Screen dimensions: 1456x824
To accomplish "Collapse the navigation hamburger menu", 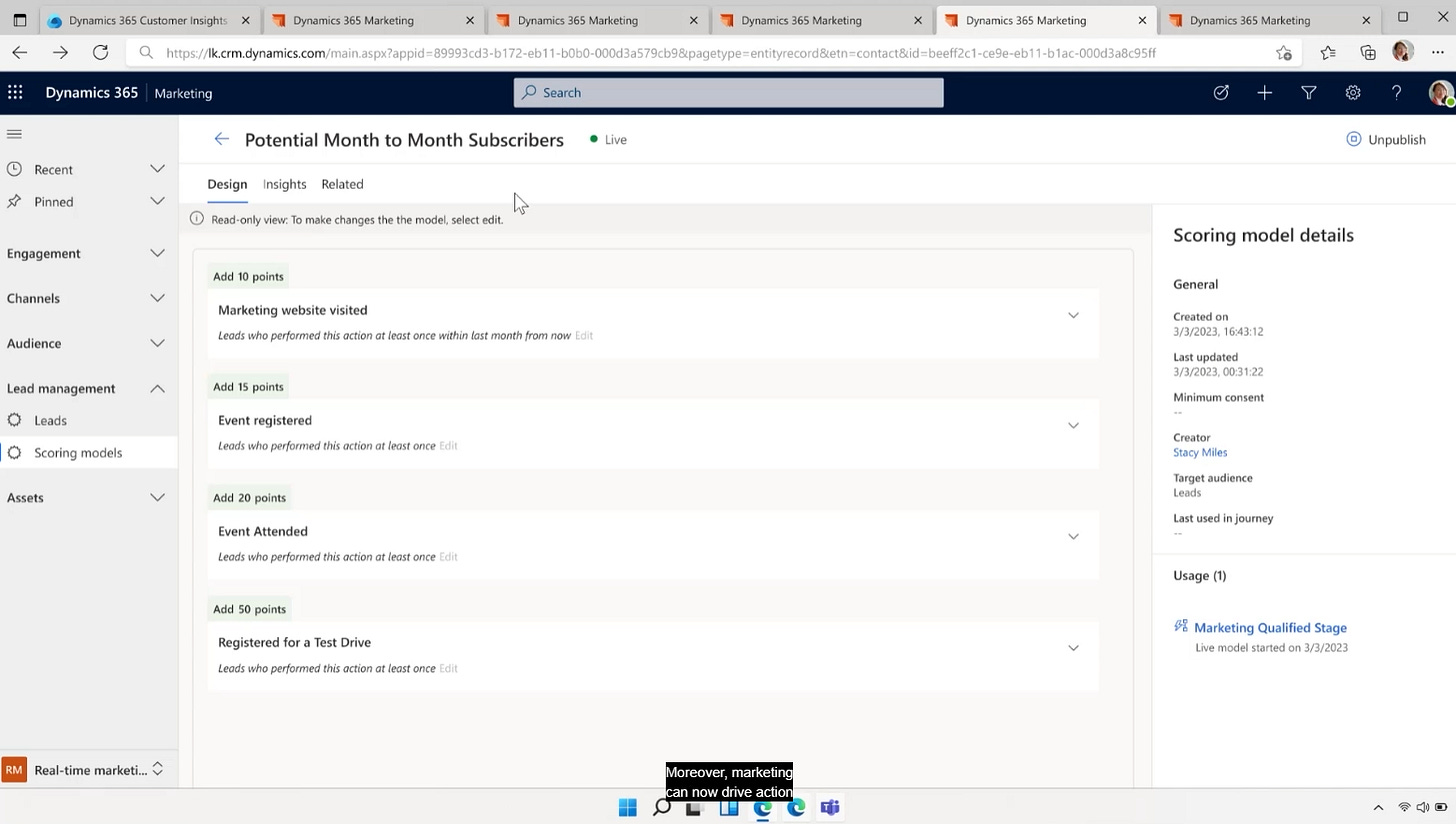I will (x=14, y=134).
